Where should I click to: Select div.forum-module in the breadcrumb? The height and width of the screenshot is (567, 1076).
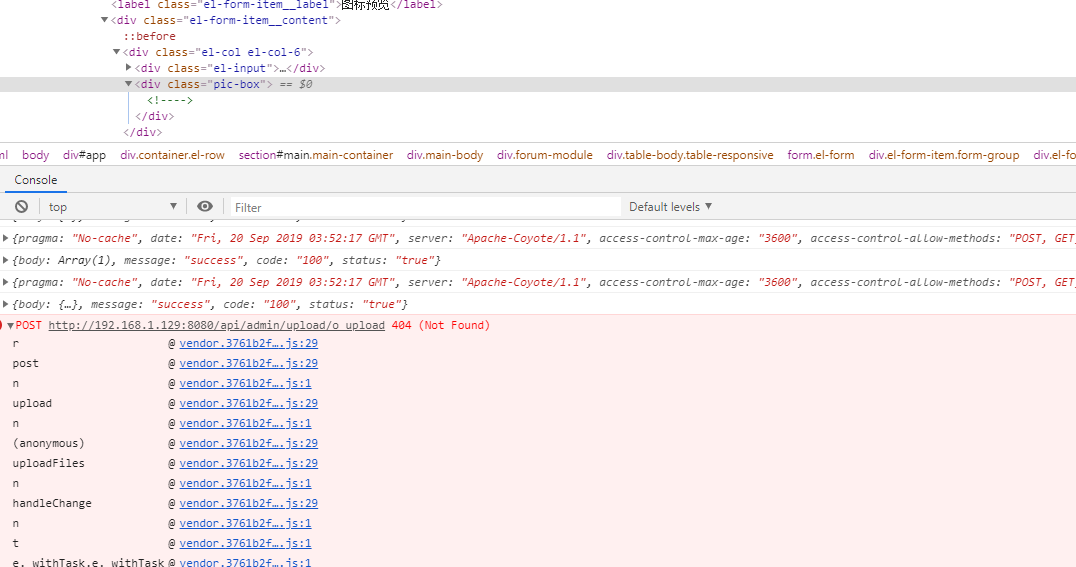[x=544, y=155]
